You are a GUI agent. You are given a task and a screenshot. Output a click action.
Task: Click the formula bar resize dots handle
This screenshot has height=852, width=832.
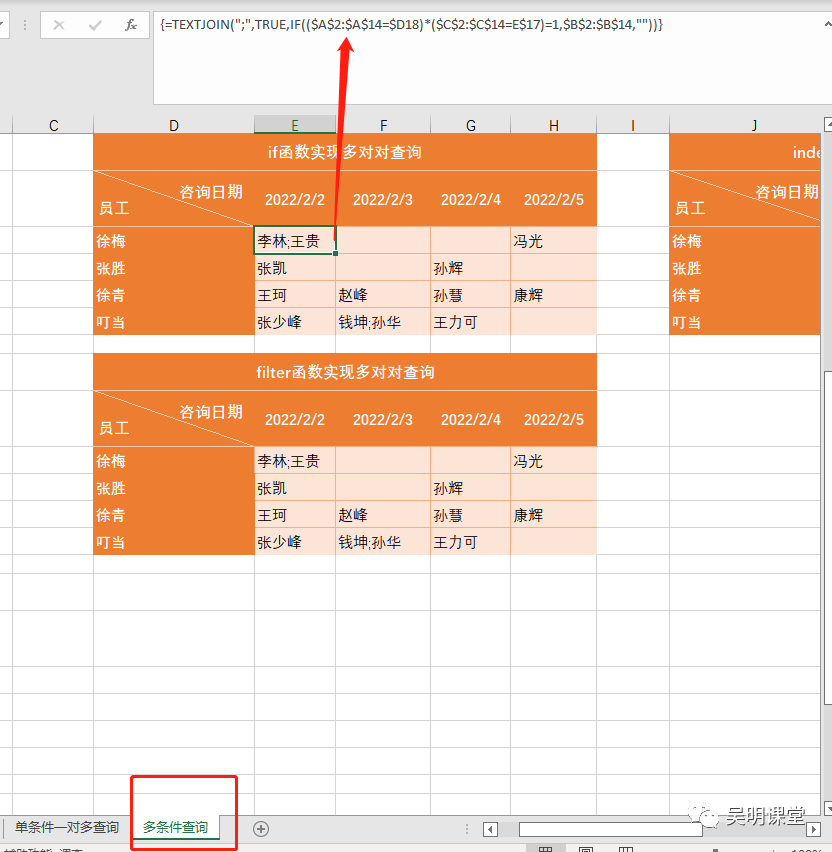[24, 25]
